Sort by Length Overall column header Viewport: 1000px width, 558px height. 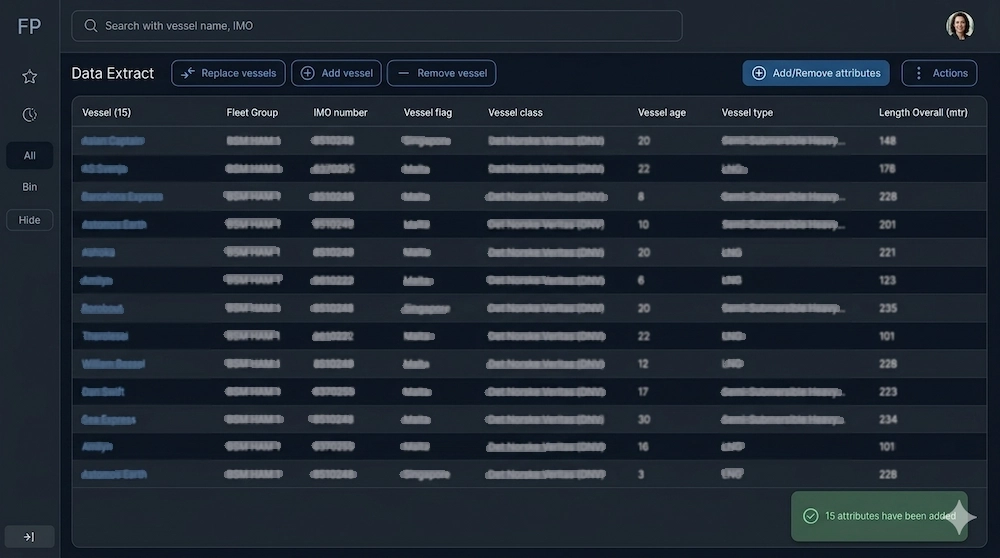923,113
